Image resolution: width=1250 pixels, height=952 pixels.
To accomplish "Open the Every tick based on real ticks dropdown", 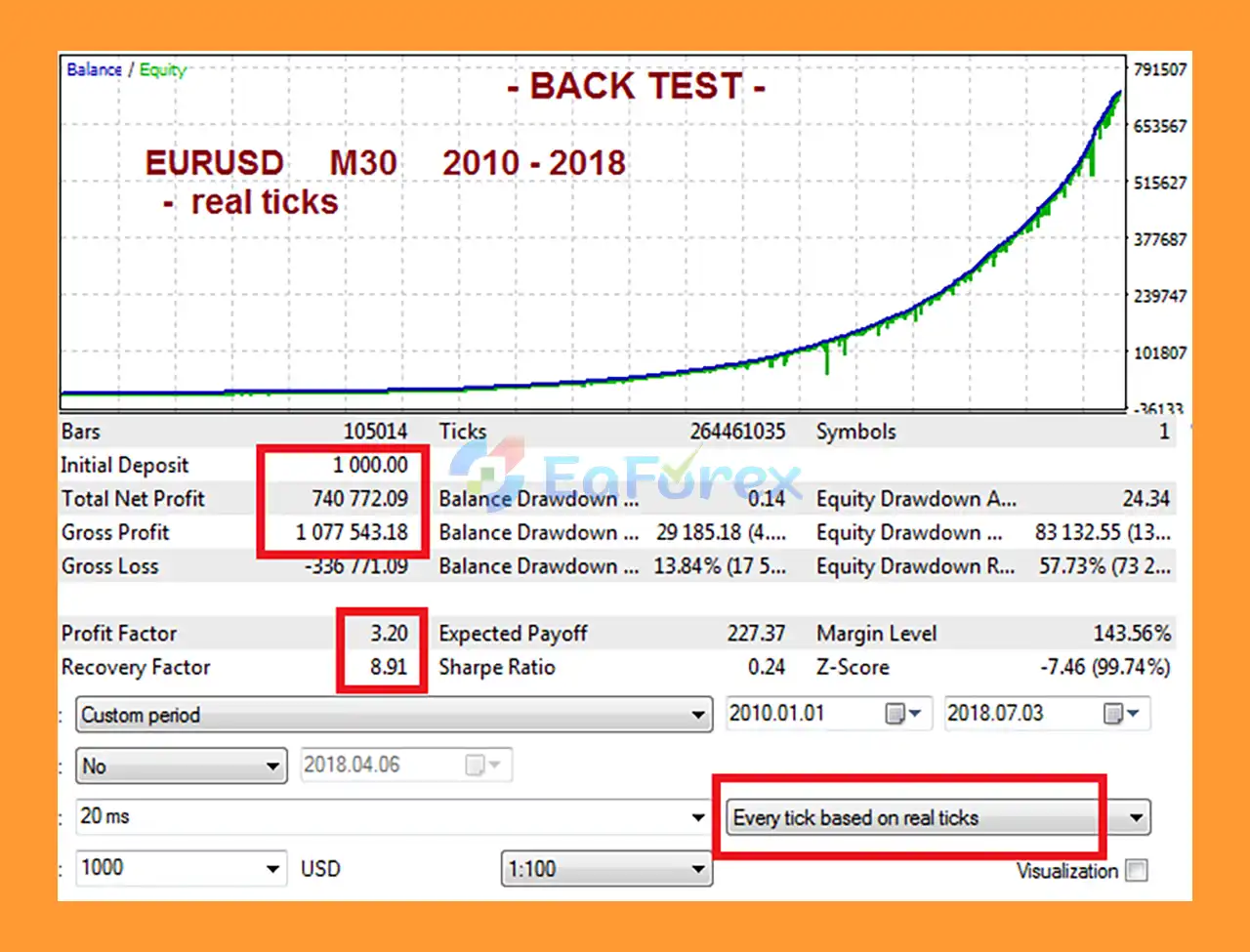I will click(x=1136, y=818).
